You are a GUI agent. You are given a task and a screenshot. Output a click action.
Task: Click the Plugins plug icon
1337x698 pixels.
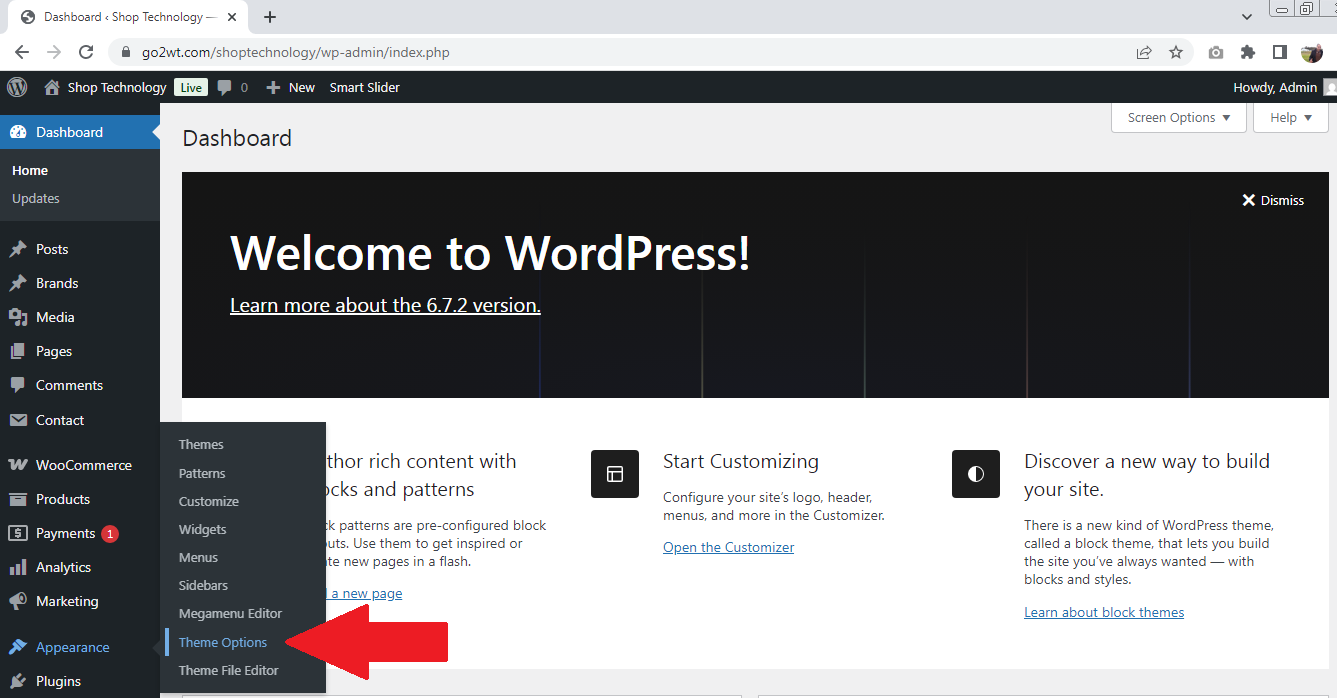pos(18,681)
